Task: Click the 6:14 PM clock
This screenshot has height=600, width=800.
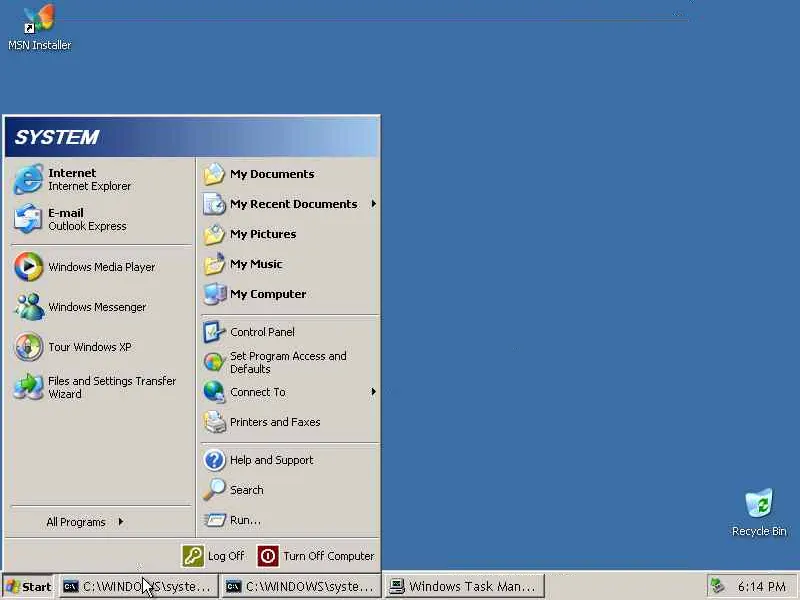Action: 762,587
